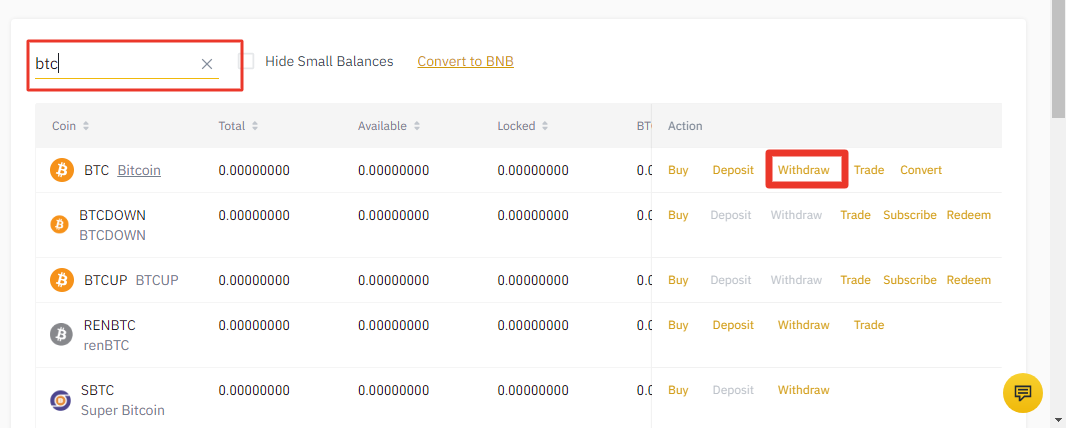Sort by the Available column arrows
Screen dimensions: 1066x428
coord(417,126)
